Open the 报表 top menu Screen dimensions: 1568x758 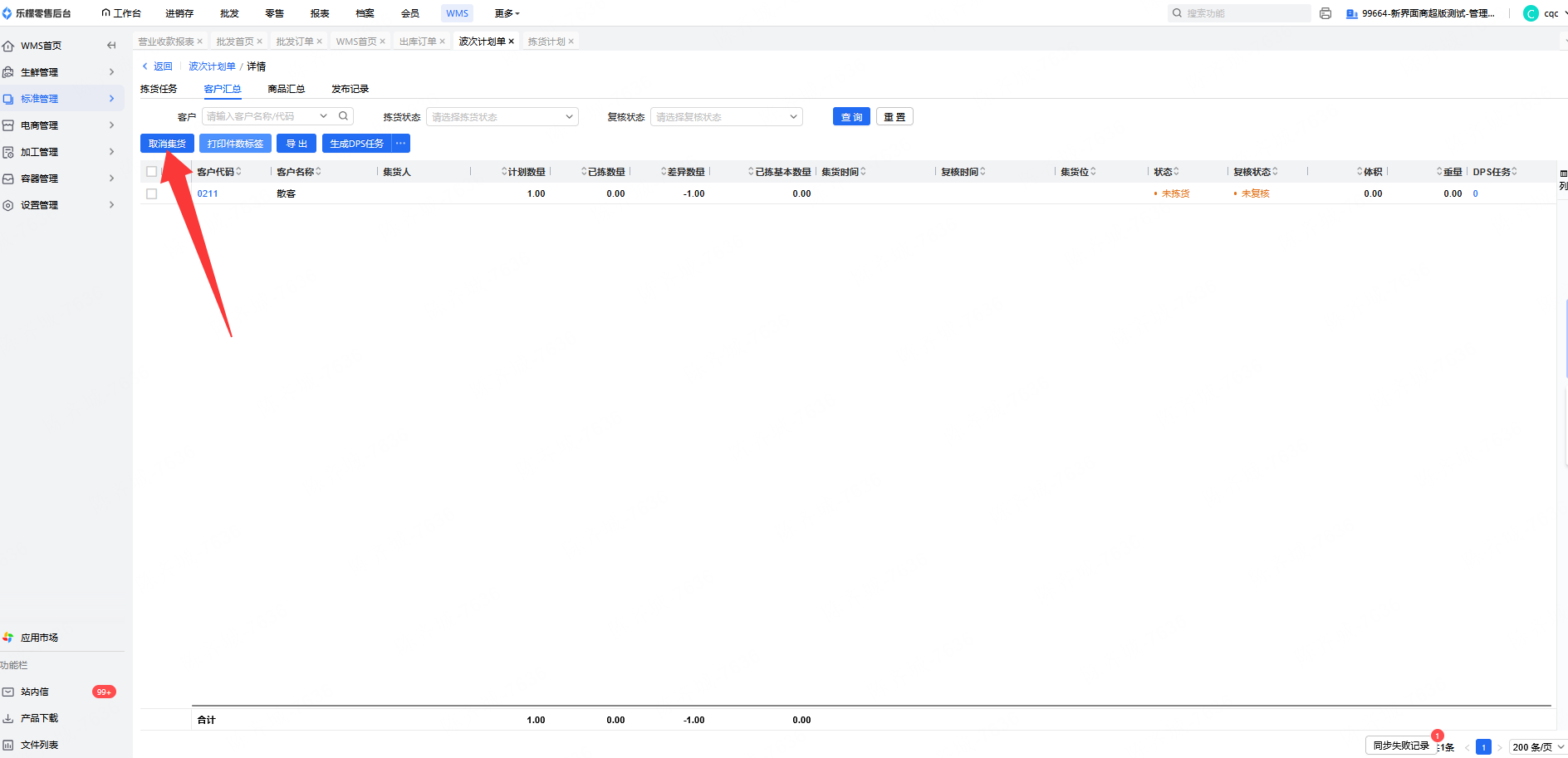(x=320, y=13)
